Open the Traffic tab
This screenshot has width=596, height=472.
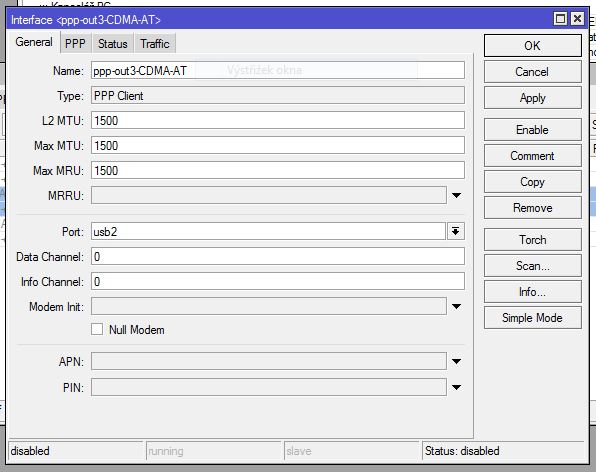pyautogui.click(x=155, y=44)
